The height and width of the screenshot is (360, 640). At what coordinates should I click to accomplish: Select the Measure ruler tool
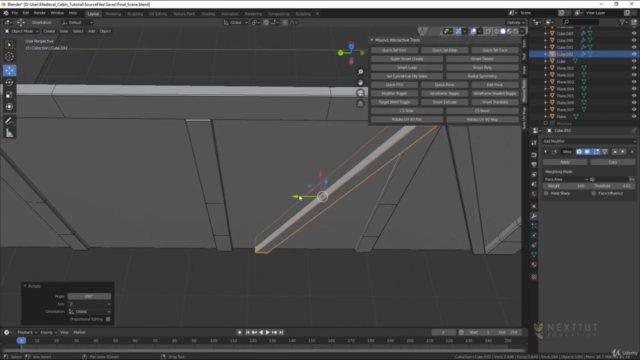pyautogui.click(x=9, y=133)
